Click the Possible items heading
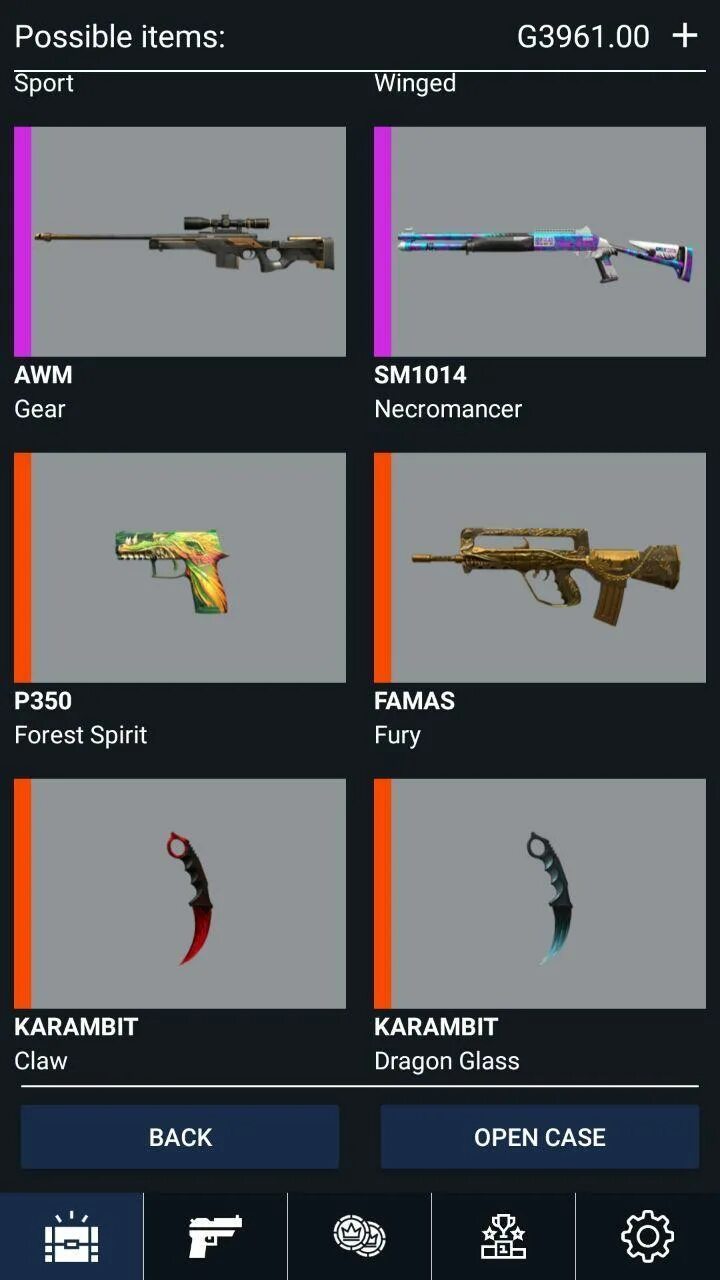 tap(120, 37)
